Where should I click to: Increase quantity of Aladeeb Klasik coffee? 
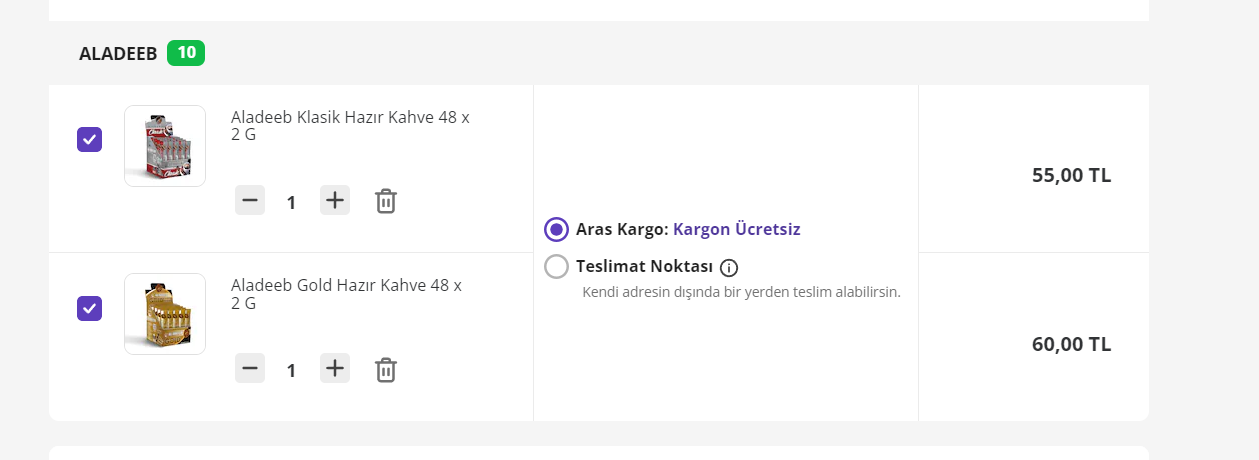coord(335,201)
